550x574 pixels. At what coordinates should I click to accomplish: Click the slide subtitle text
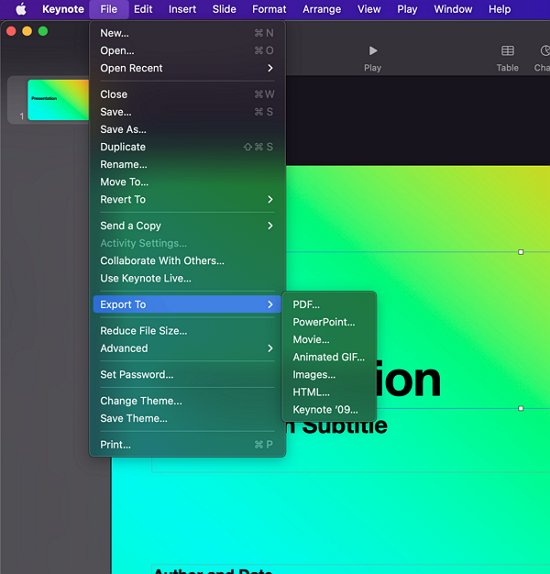[x=337, y=426]
